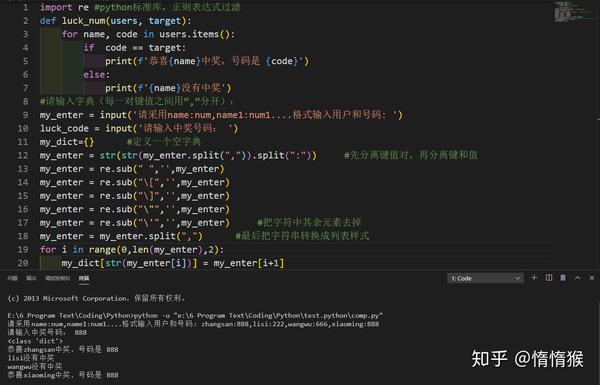This screenshot has height=385, width=600.
Task: Click the 'lisi没有中奖' terminal output line
Action: coord(31,358)
